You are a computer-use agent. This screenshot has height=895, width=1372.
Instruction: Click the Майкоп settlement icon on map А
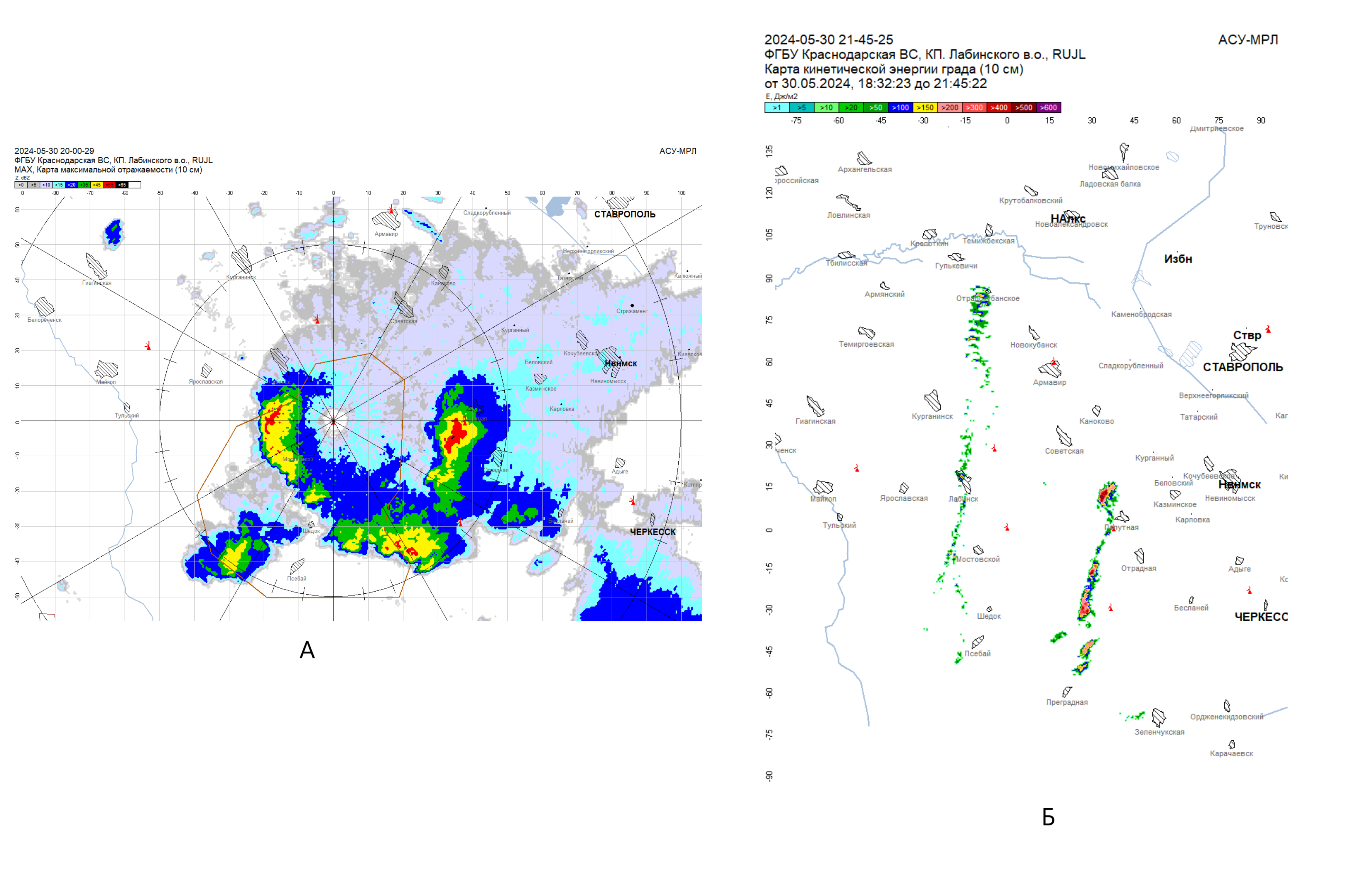[107, 369]
